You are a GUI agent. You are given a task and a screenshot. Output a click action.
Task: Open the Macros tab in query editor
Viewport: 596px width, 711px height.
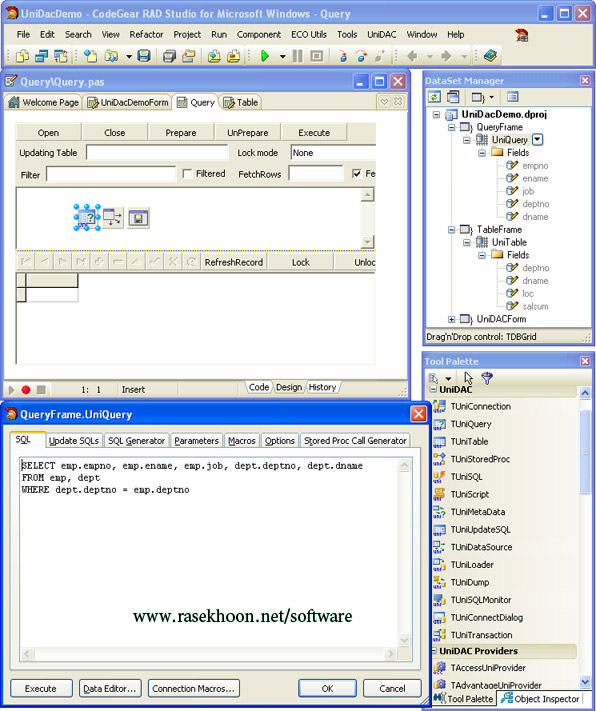coord(242,441)
